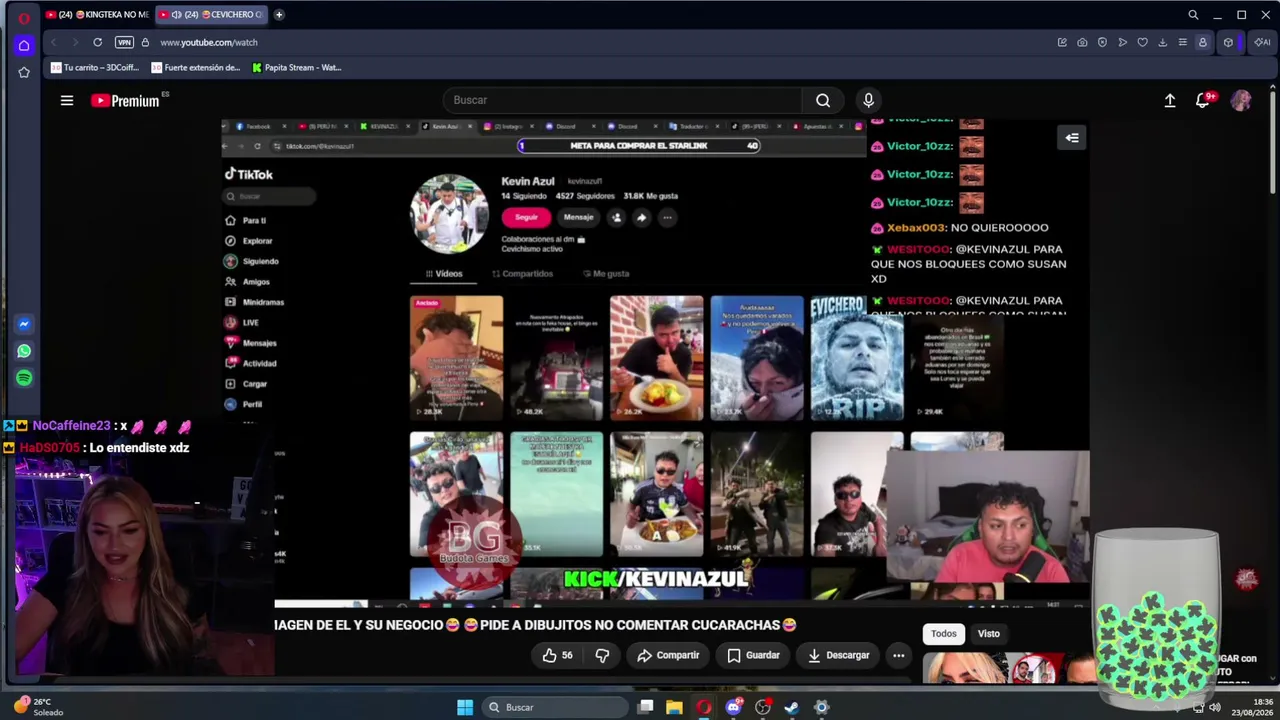The width and height of the screenshot is (1280, 720).
Task: Open Steam from the taskbar
Action: coord(791,707)
